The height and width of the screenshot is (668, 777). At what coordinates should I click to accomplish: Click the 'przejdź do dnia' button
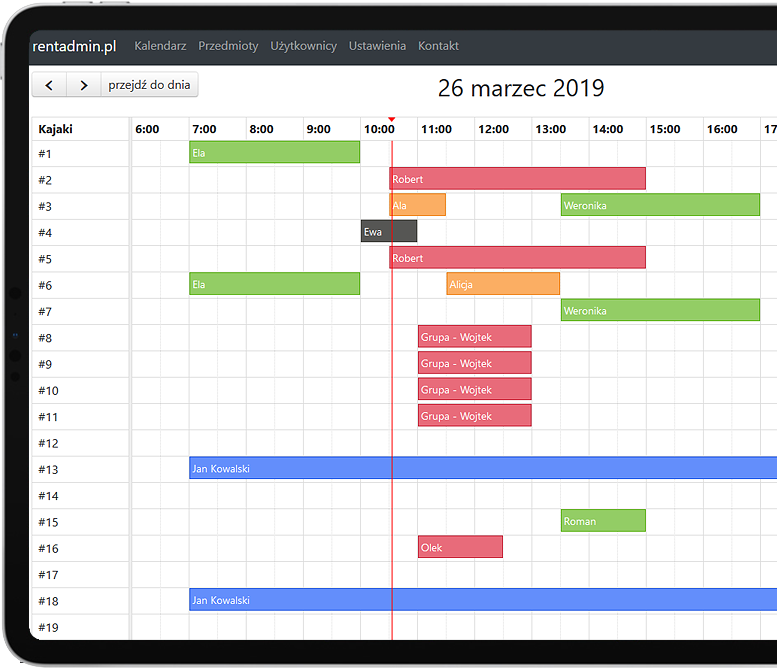(150, 85)
